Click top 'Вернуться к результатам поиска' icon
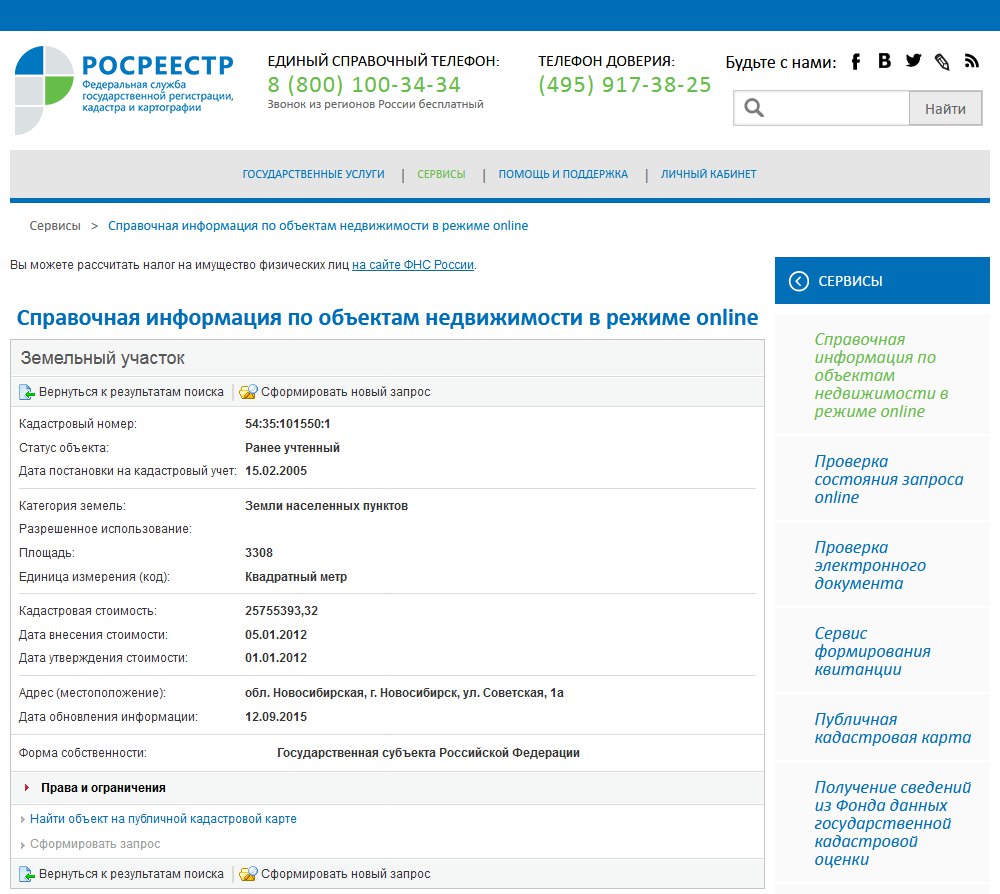Screen dimensions: 1000x894 27,392
